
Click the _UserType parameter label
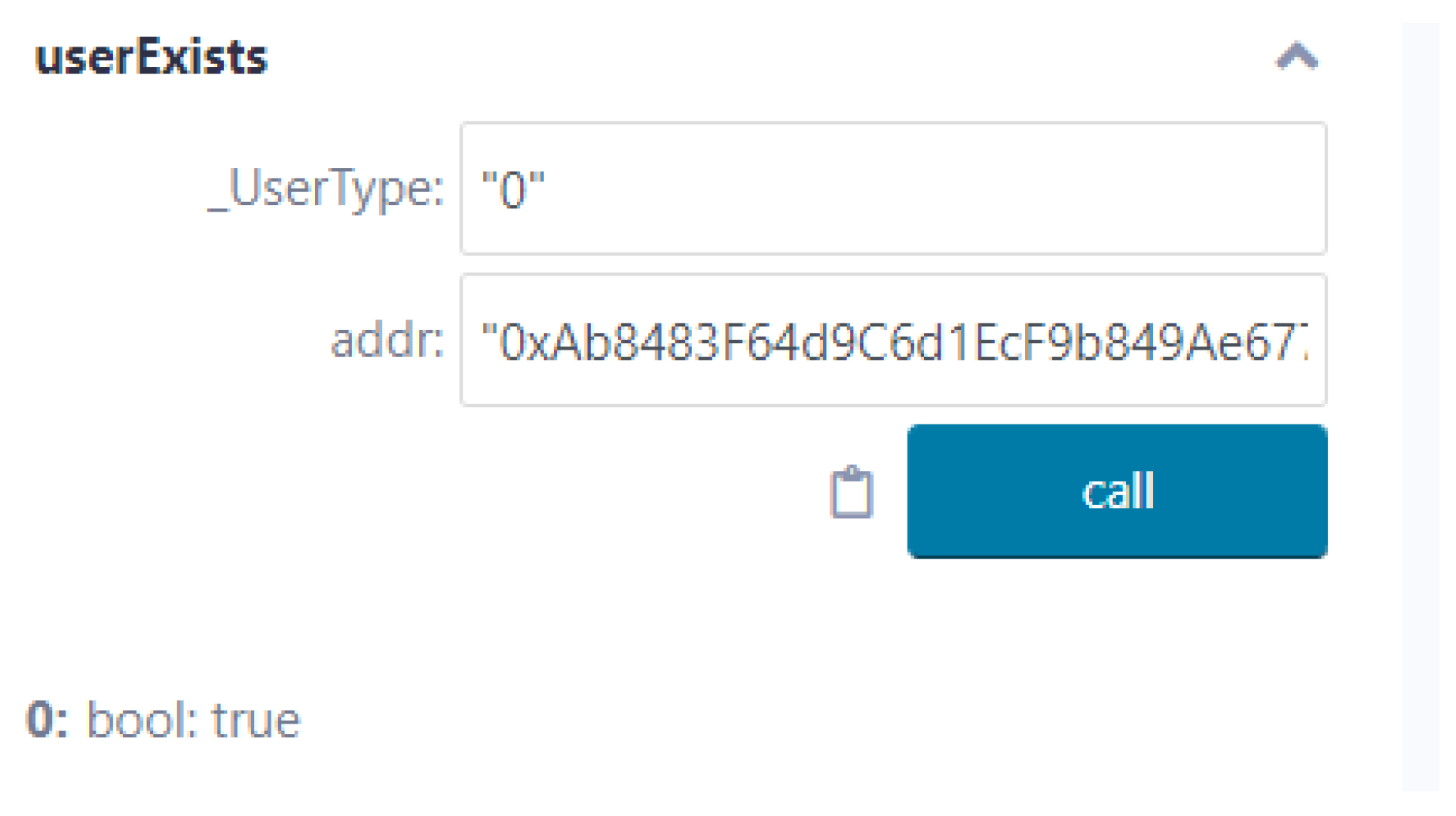[325, 189]
